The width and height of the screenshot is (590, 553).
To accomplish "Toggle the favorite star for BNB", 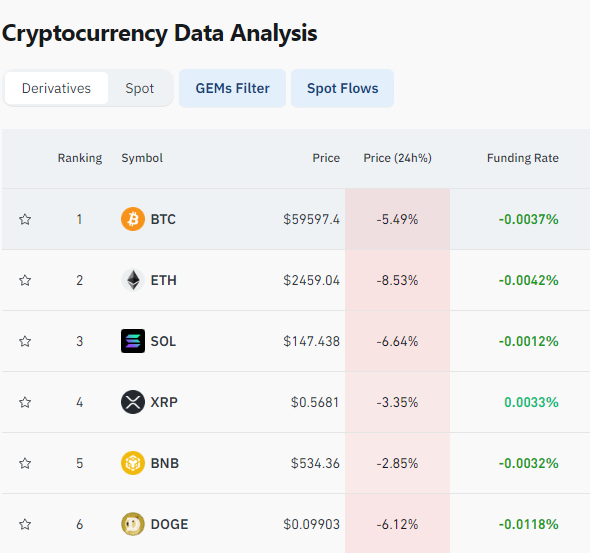I will [x=25, y=463].
